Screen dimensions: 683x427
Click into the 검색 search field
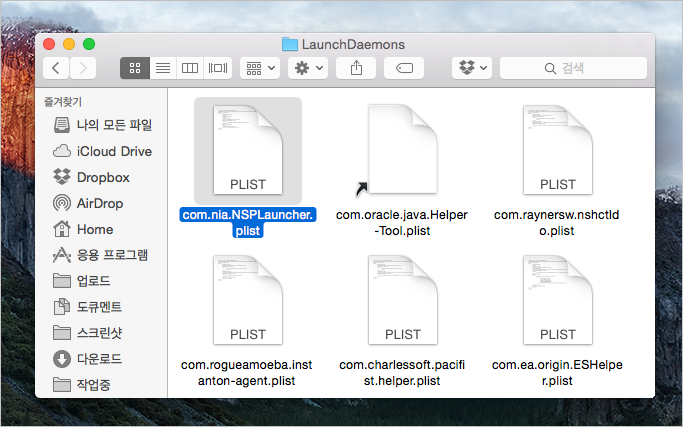pyautogui.click(x=573, y=68)
